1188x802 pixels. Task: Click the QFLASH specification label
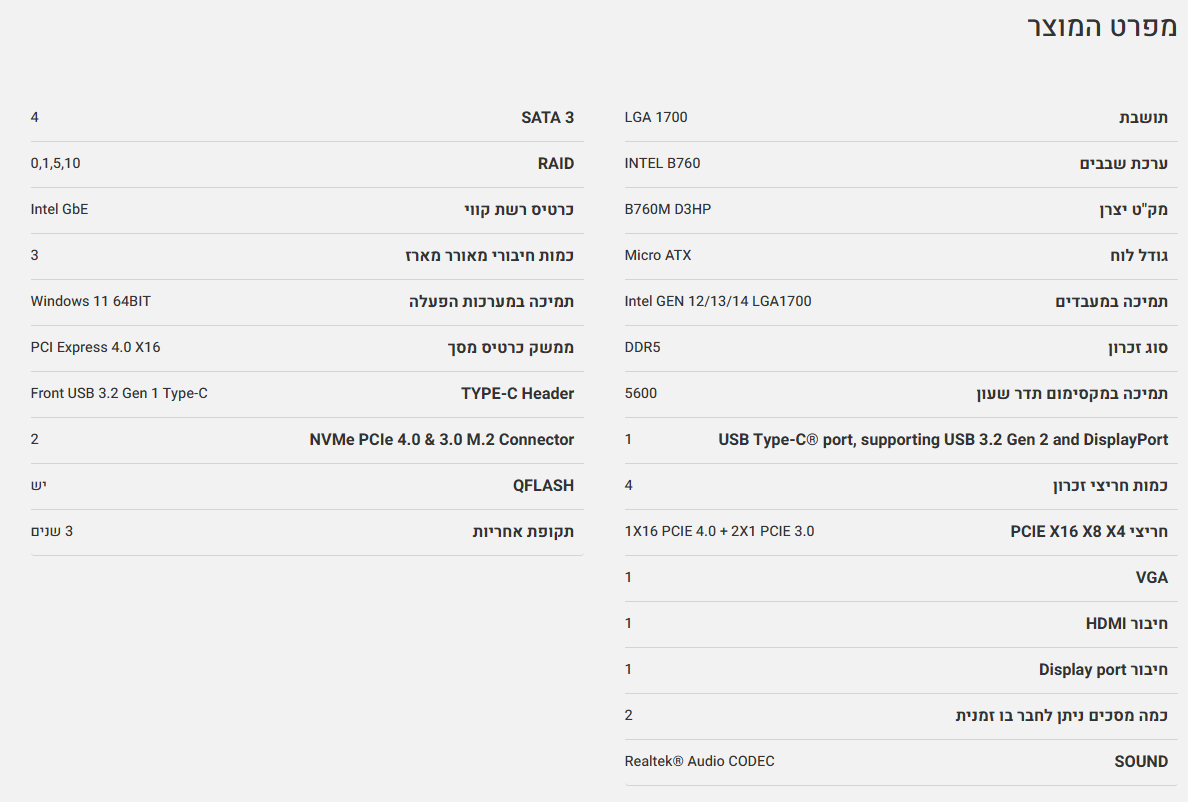tap(543, 486)
